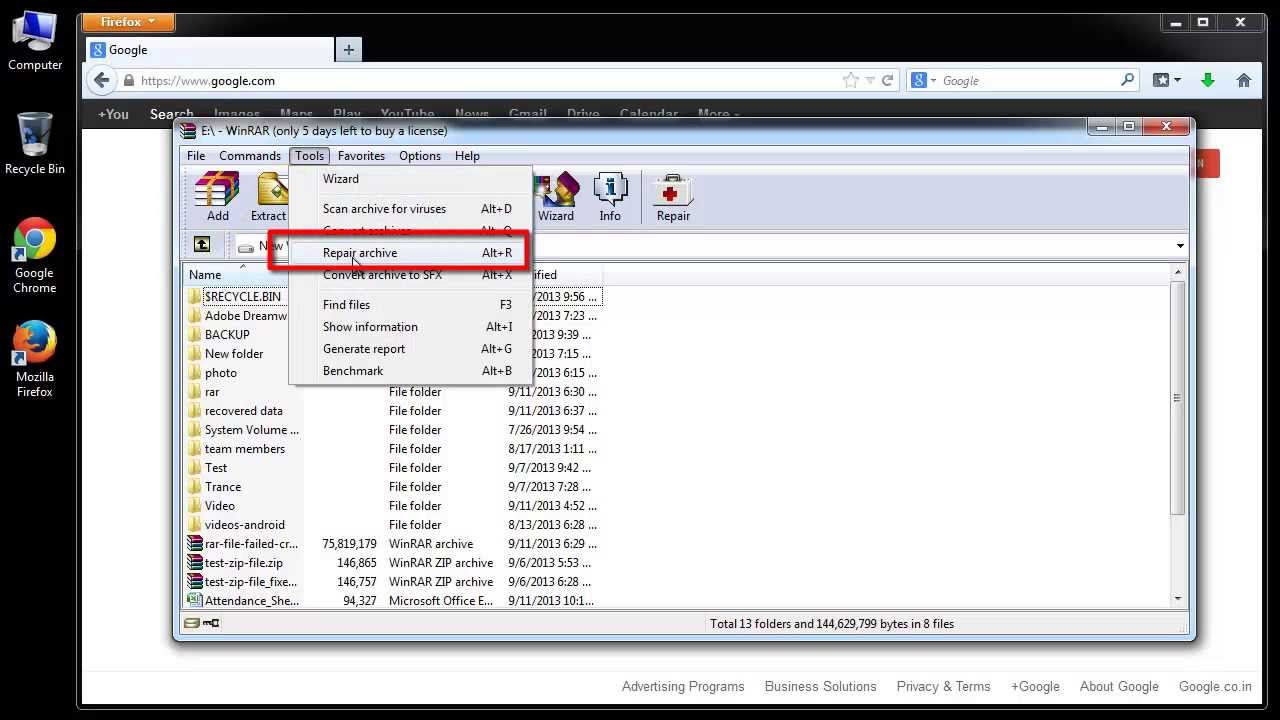Image resolution: width=1280 pixels, height=720 pixels.
Task: Click Firefox home icon
Action: click(x=1244, y=81)
